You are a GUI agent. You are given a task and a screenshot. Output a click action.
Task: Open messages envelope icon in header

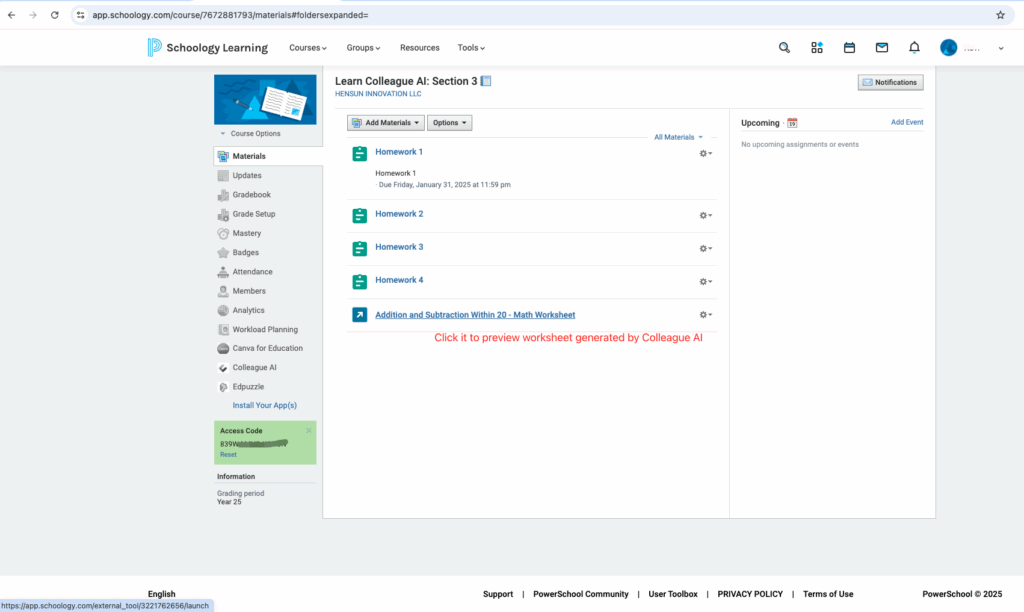881,47
